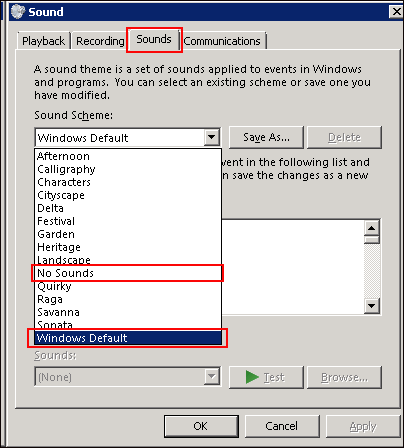Choose the Garden sound scheme
404x448 pixels.
point(128,234)
